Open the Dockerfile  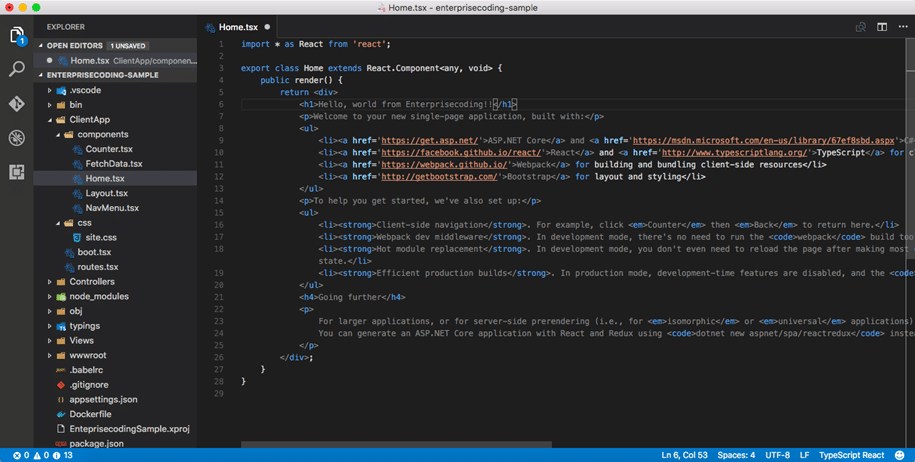click(x=90, y=414)
